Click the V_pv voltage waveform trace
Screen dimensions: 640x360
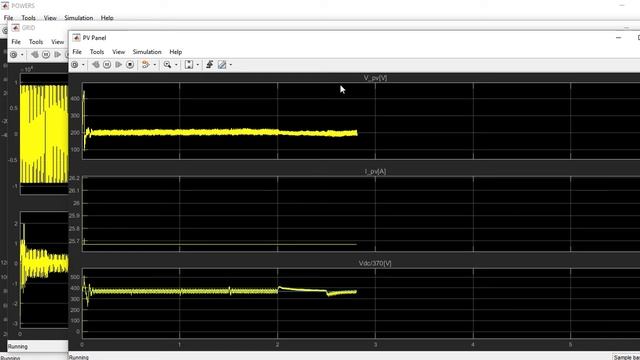pyautogui.click(x=220, y=132)
